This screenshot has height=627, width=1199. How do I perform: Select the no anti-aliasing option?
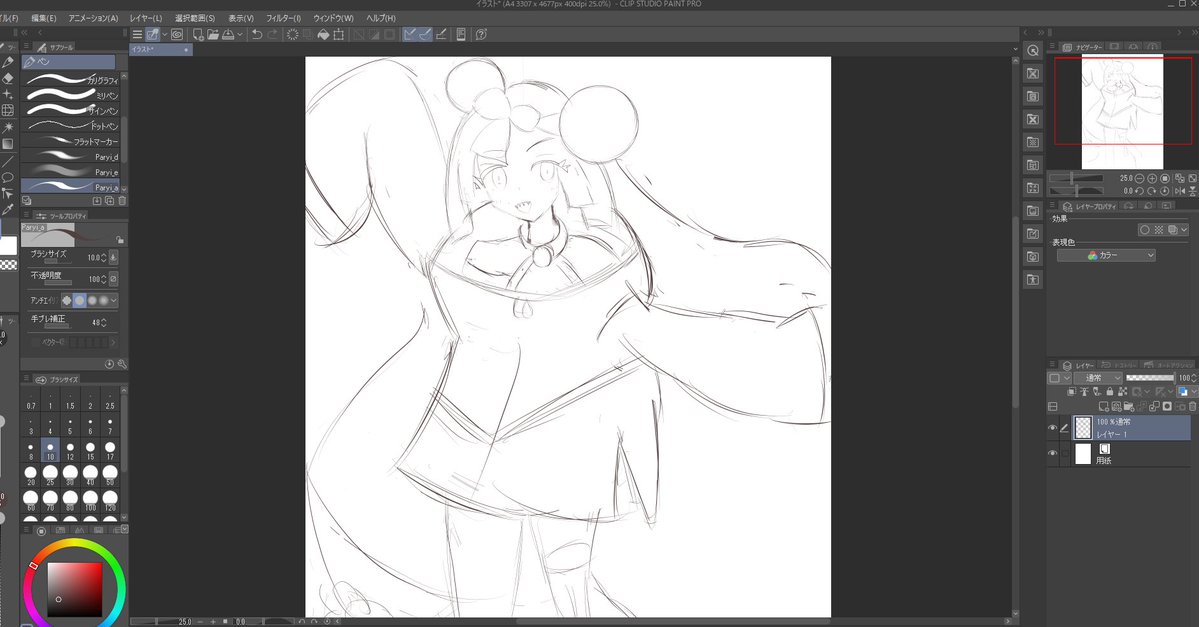click(67, 301)
